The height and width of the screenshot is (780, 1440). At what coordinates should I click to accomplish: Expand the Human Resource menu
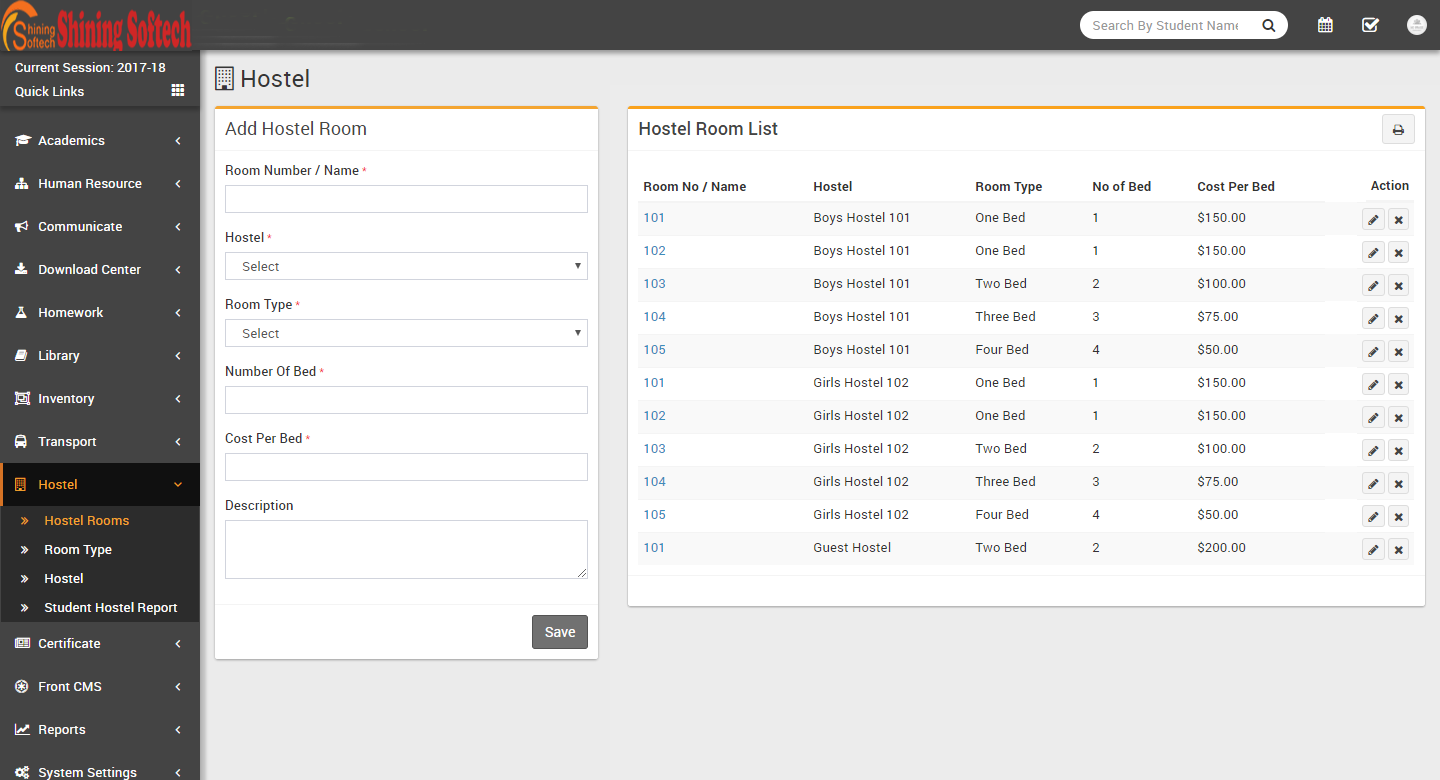[x=100, y=183]
